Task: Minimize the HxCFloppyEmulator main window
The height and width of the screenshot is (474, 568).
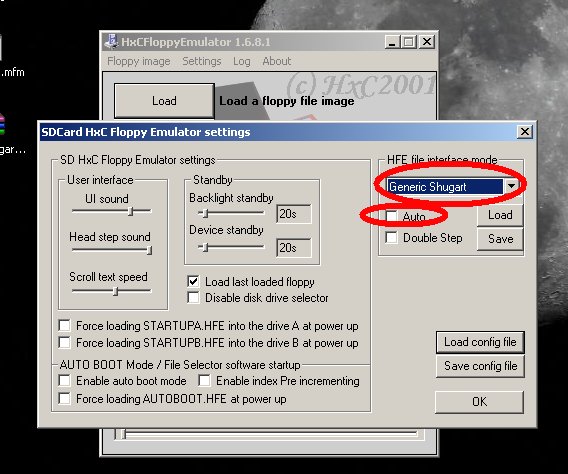Action: [x=392, y=42]
